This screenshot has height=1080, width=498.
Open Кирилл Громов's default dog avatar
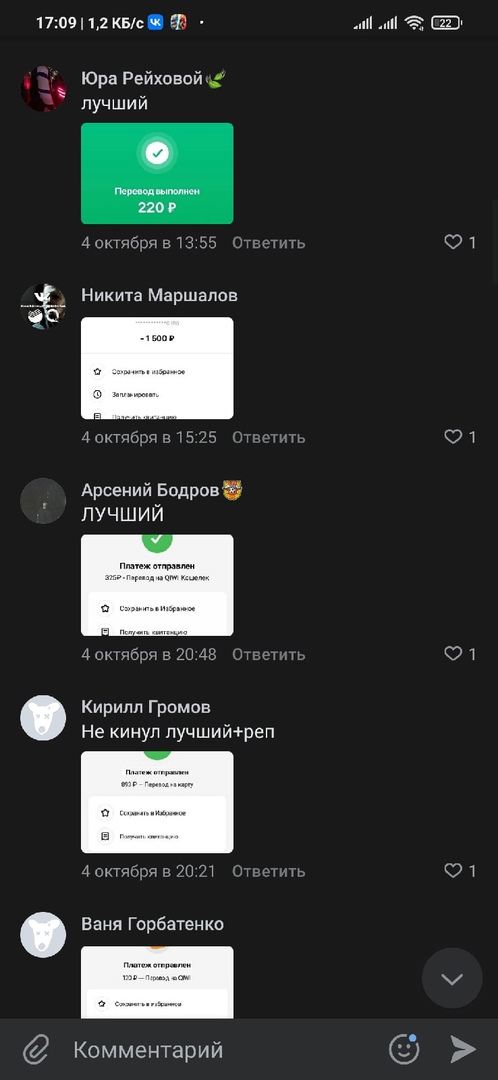(x=43, y=718)
